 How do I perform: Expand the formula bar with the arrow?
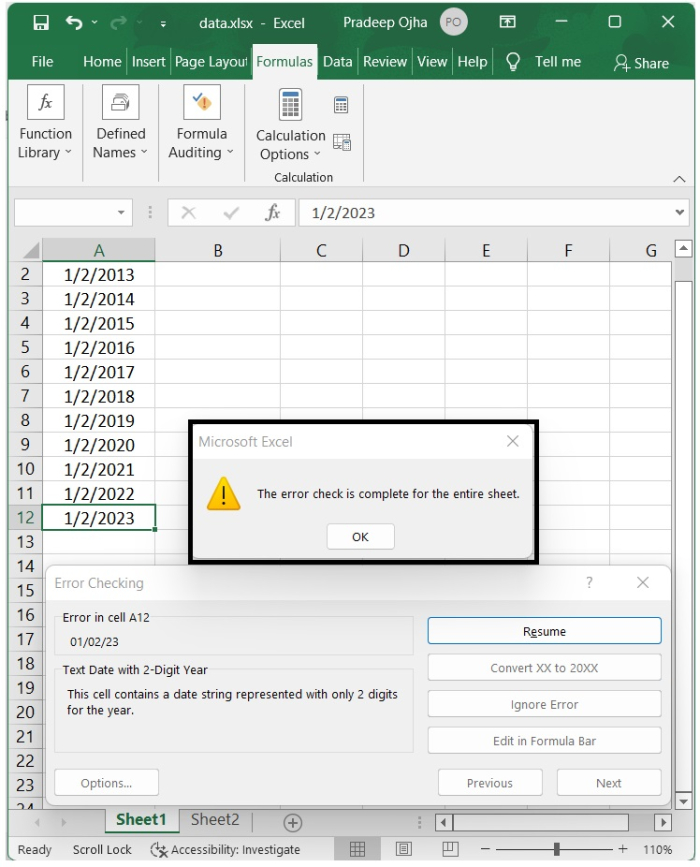click(680, 212)
